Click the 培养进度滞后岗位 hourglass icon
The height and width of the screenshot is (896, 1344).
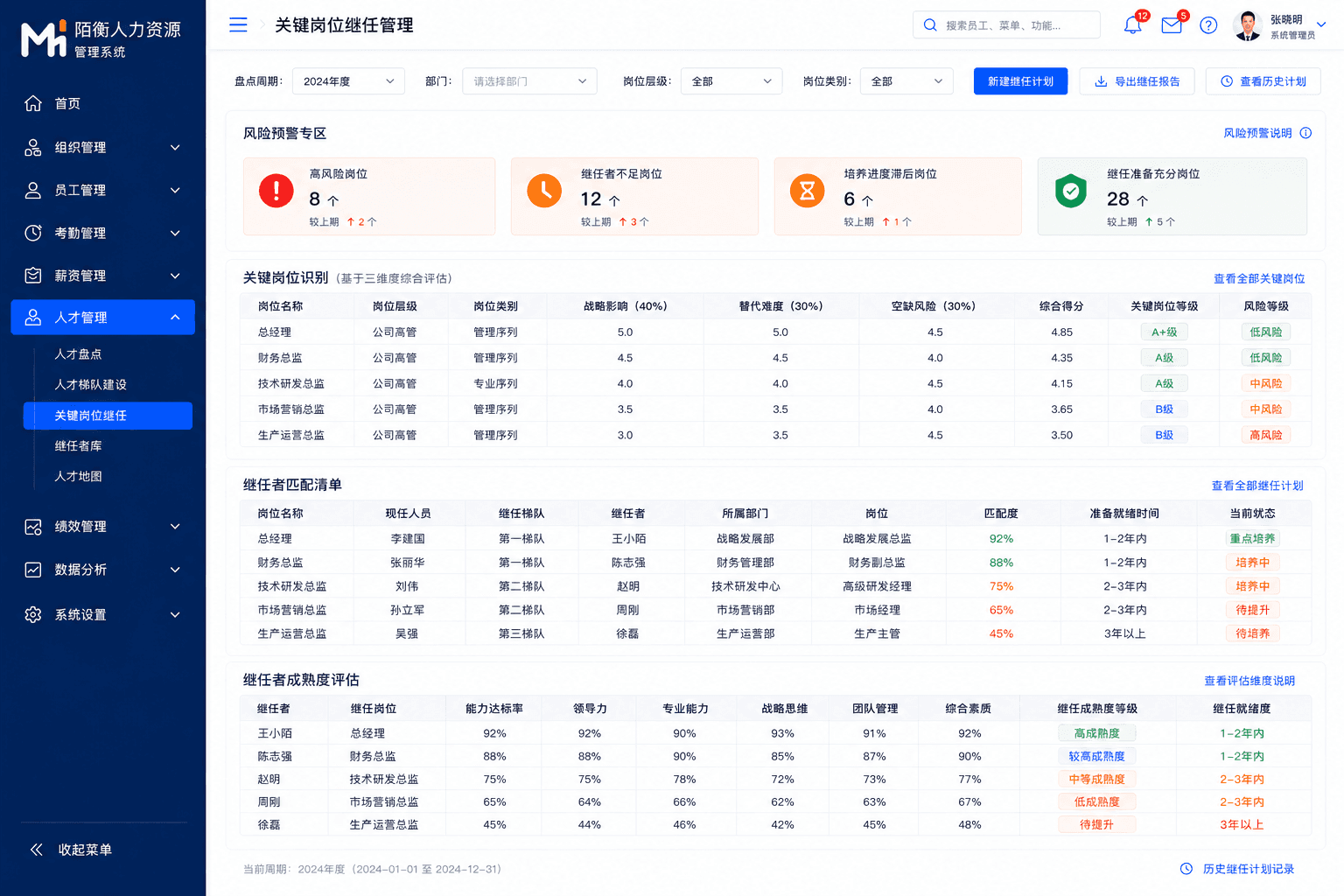(x=807, y=190)
